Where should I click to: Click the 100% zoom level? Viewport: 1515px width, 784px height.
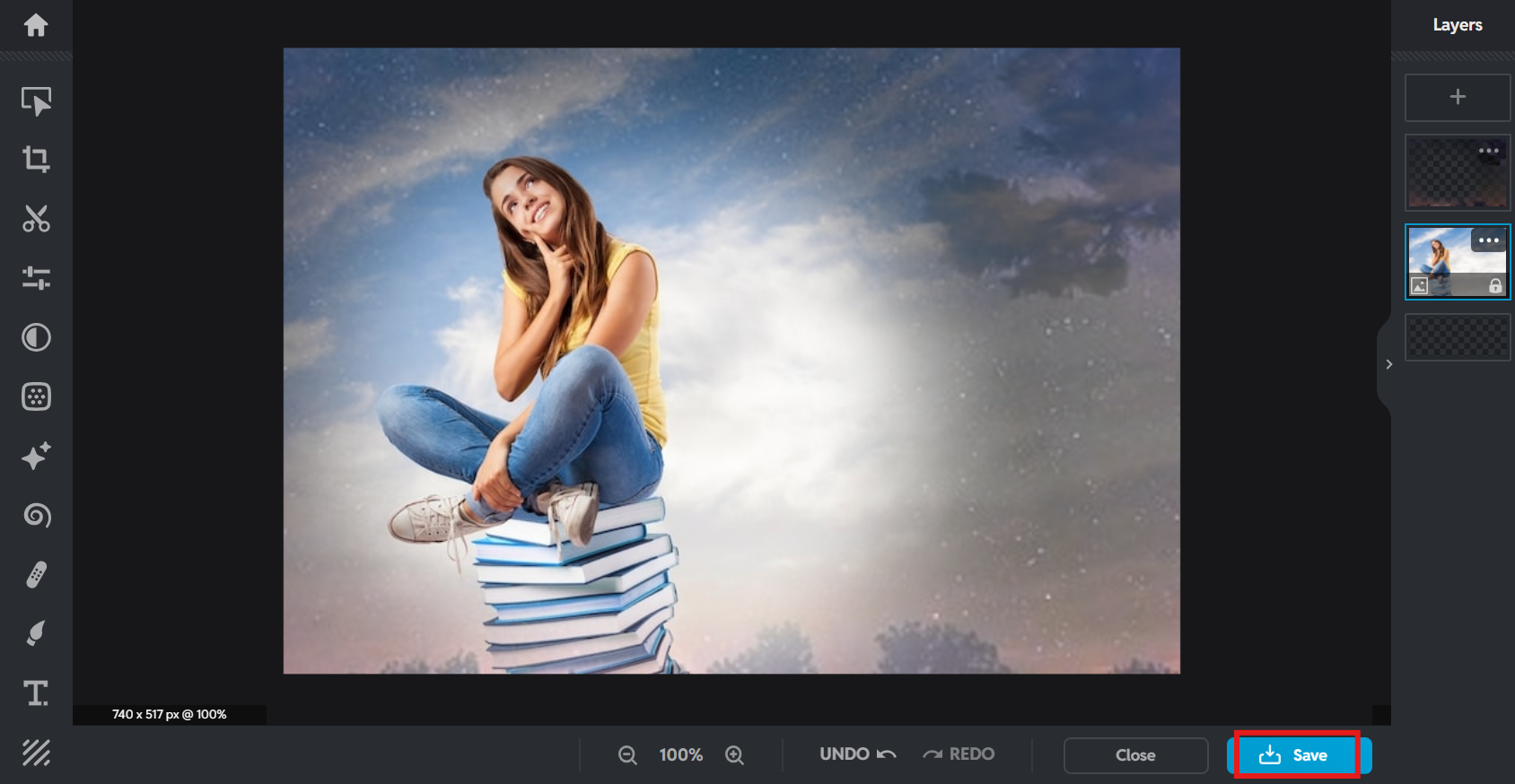click(x=681, y=755)
